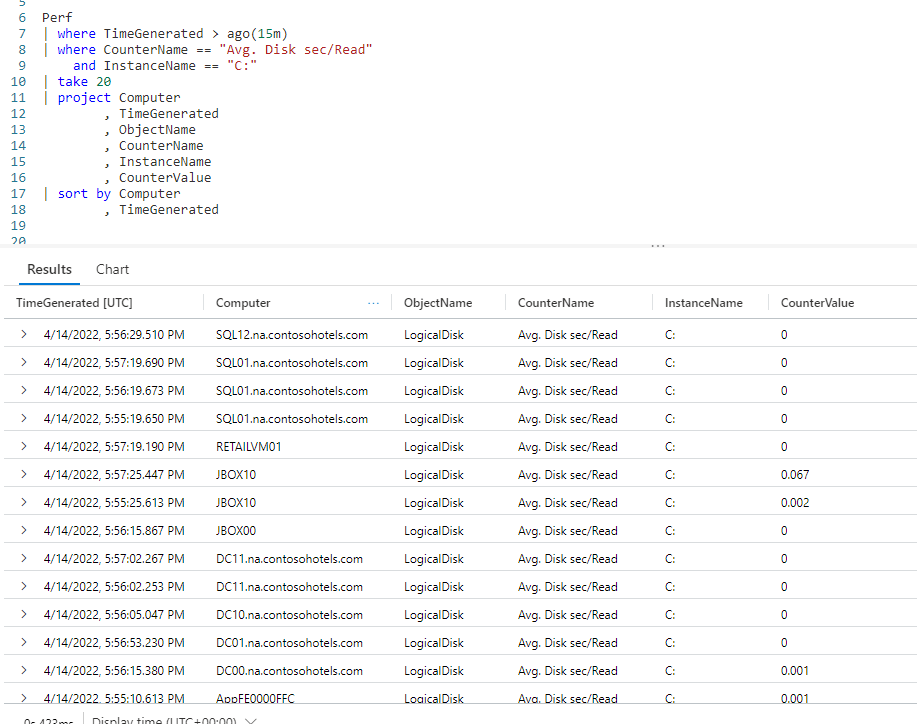Click the InstanceName column header

click(703, 303)
